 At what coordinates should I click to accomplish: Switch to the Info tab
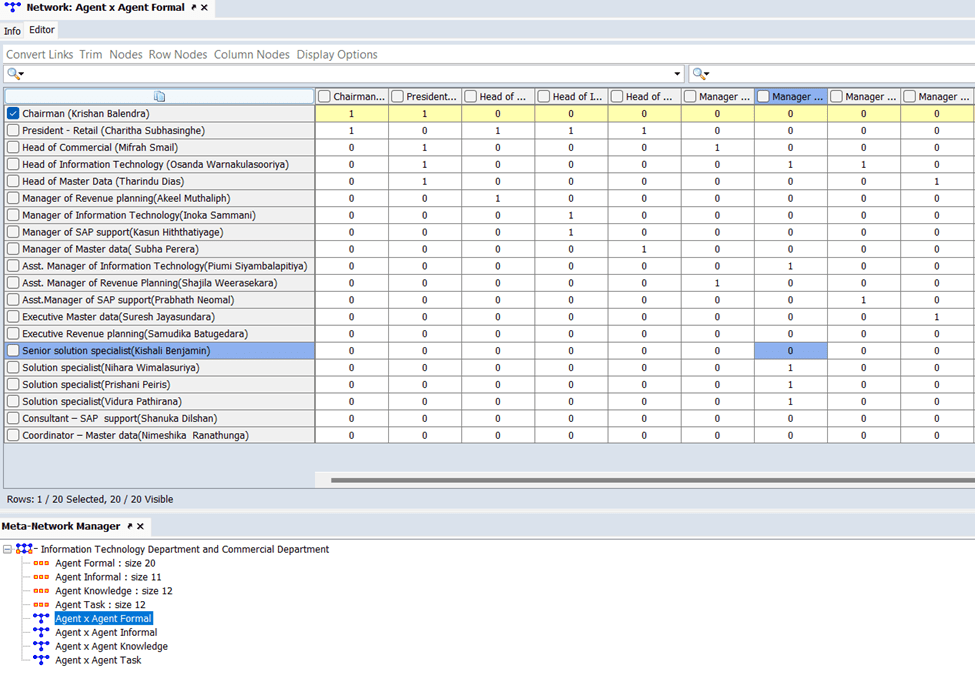(12, 31)
